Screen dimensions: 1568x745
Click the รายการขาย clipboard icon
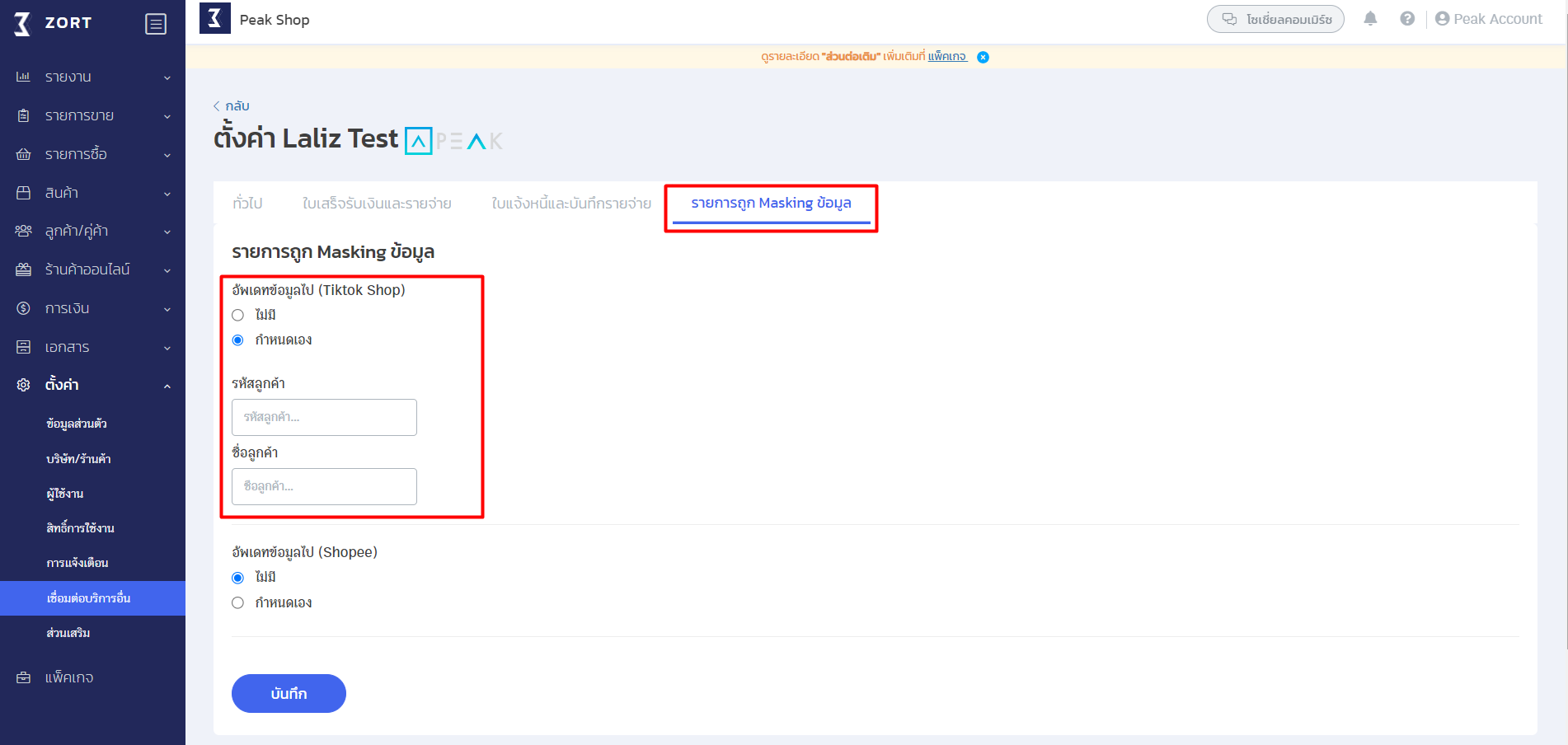click(23, 115)
